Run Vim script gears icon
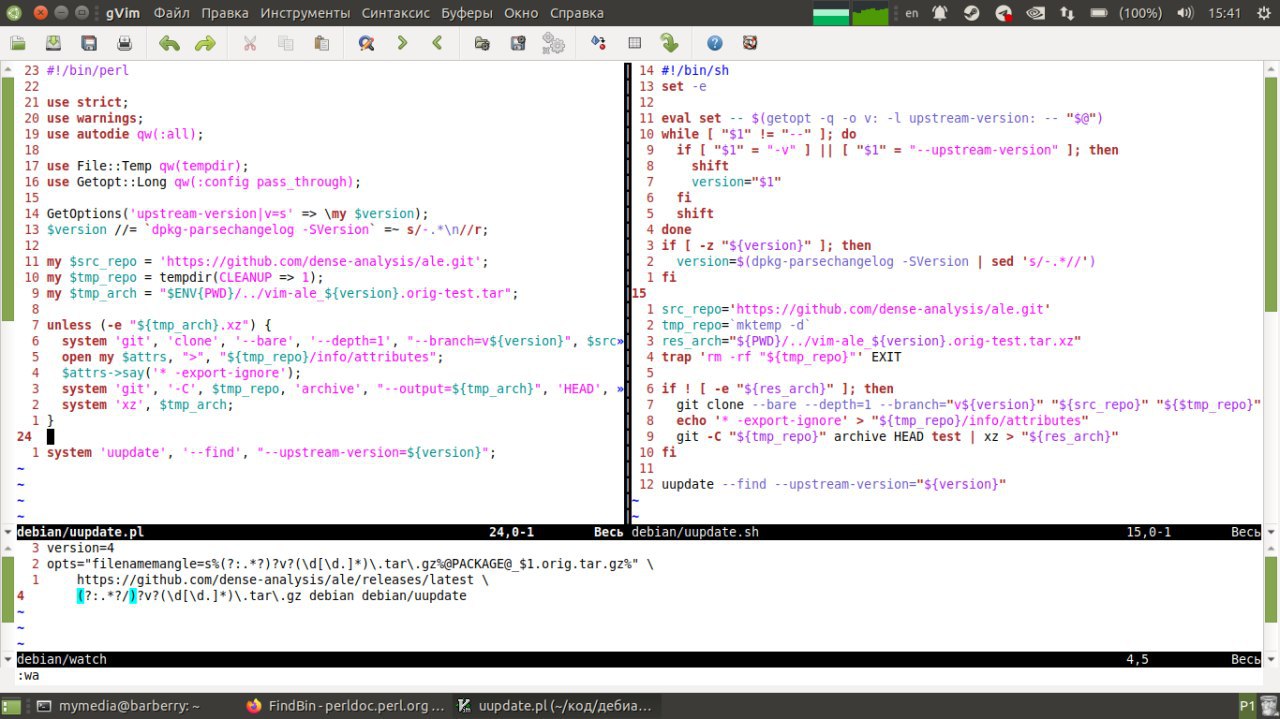 pos(553,43)
